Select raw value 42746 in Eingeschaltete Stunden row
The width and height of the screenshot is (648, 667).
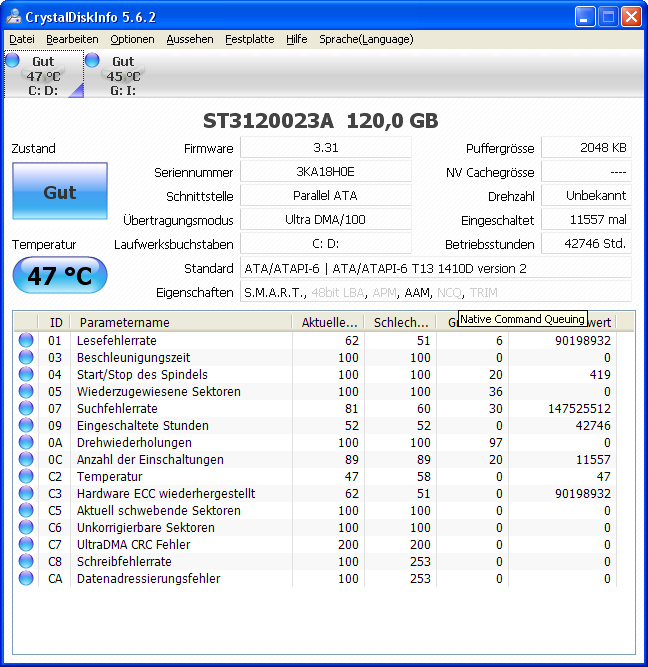[593, 425]
